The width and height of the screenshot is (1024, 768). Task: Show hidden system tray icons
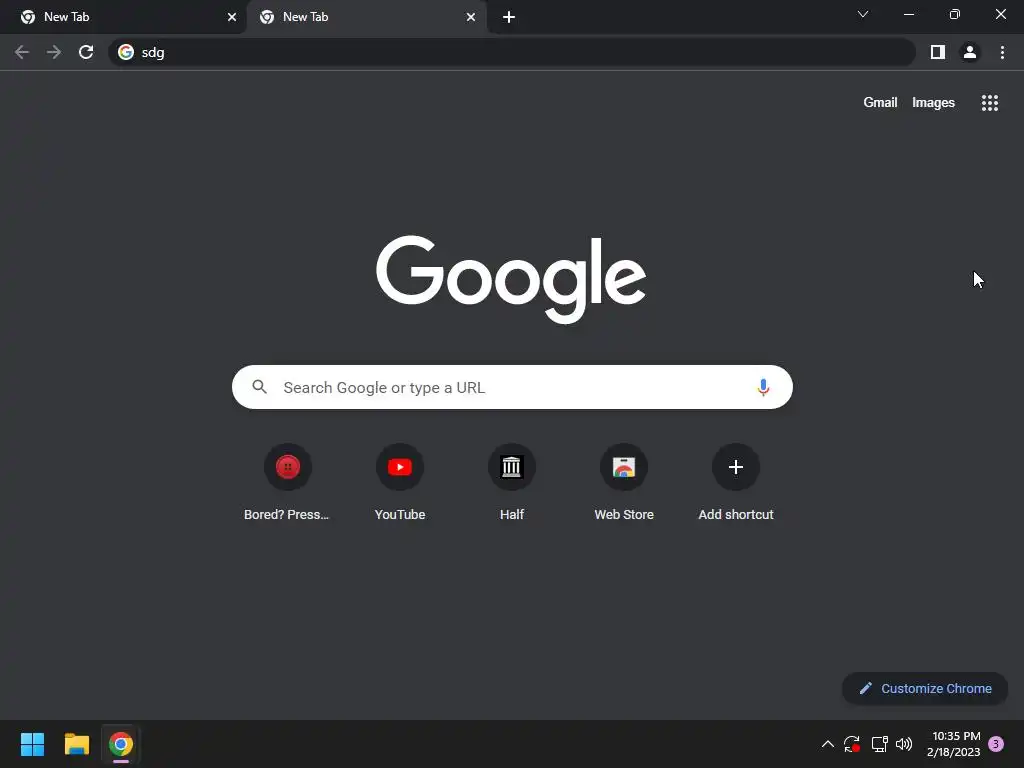click(827, 744)
